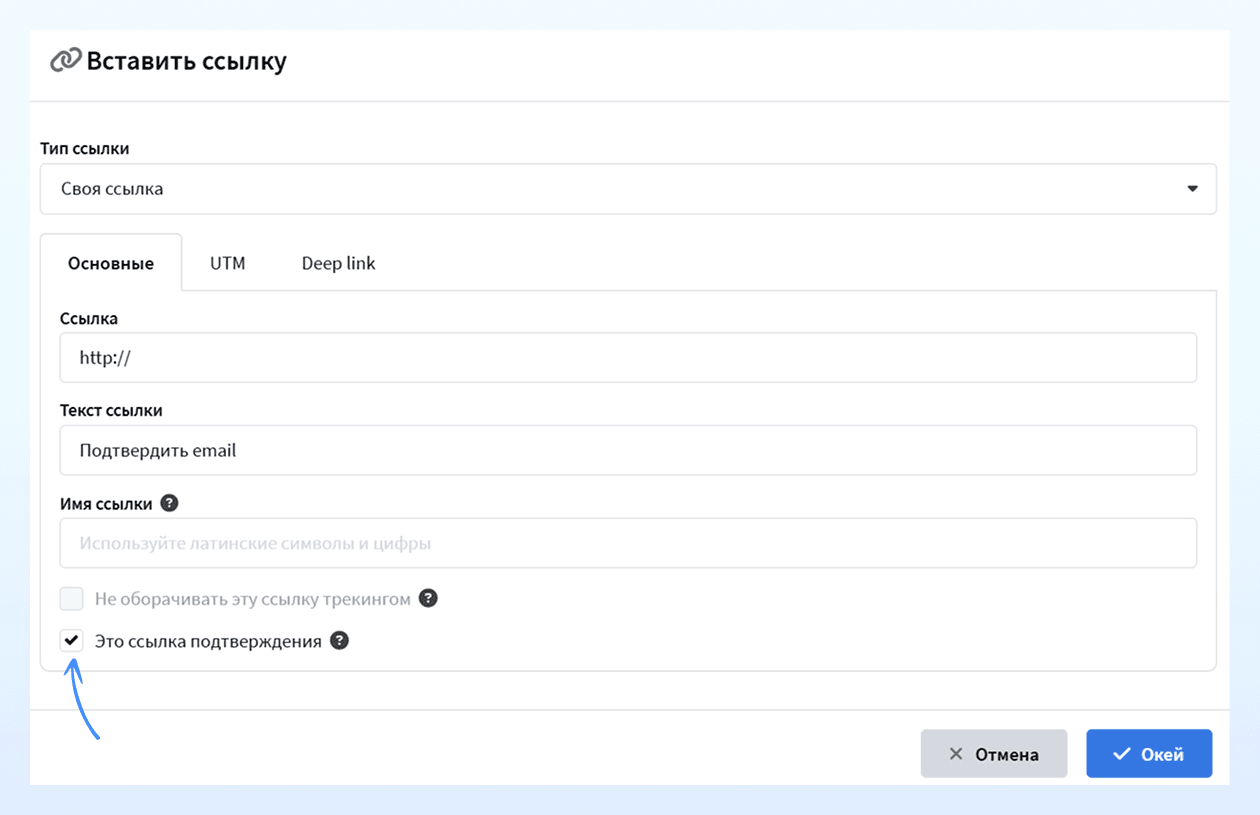Image resolution: width=1260 pixels, height=815 pixels.
Task: Select the Основные tab
Action: click(111, 263)
